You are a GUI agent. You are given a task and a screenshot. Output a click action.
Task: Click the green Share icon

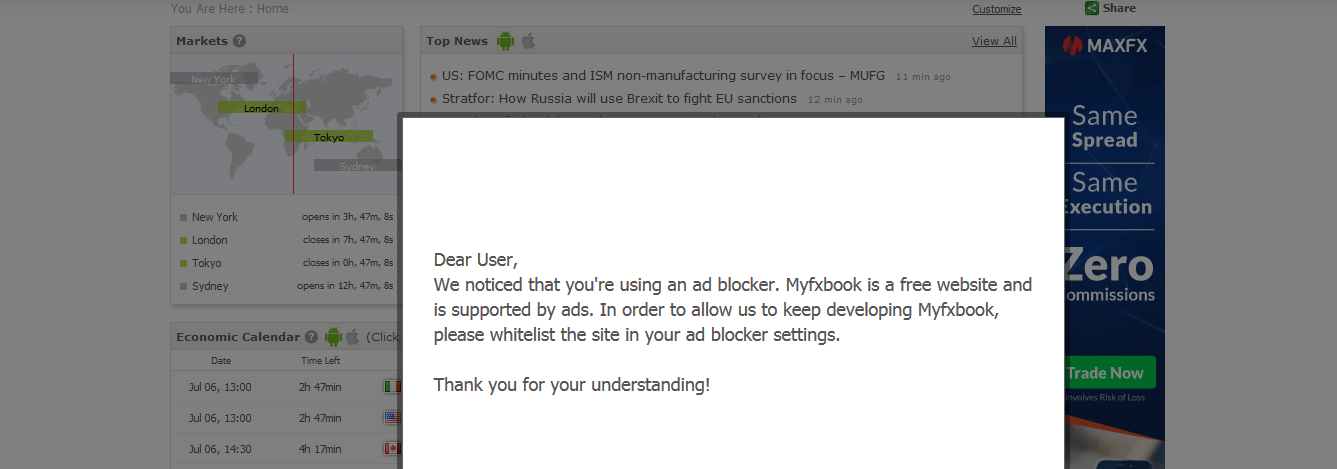point(1092,8)
